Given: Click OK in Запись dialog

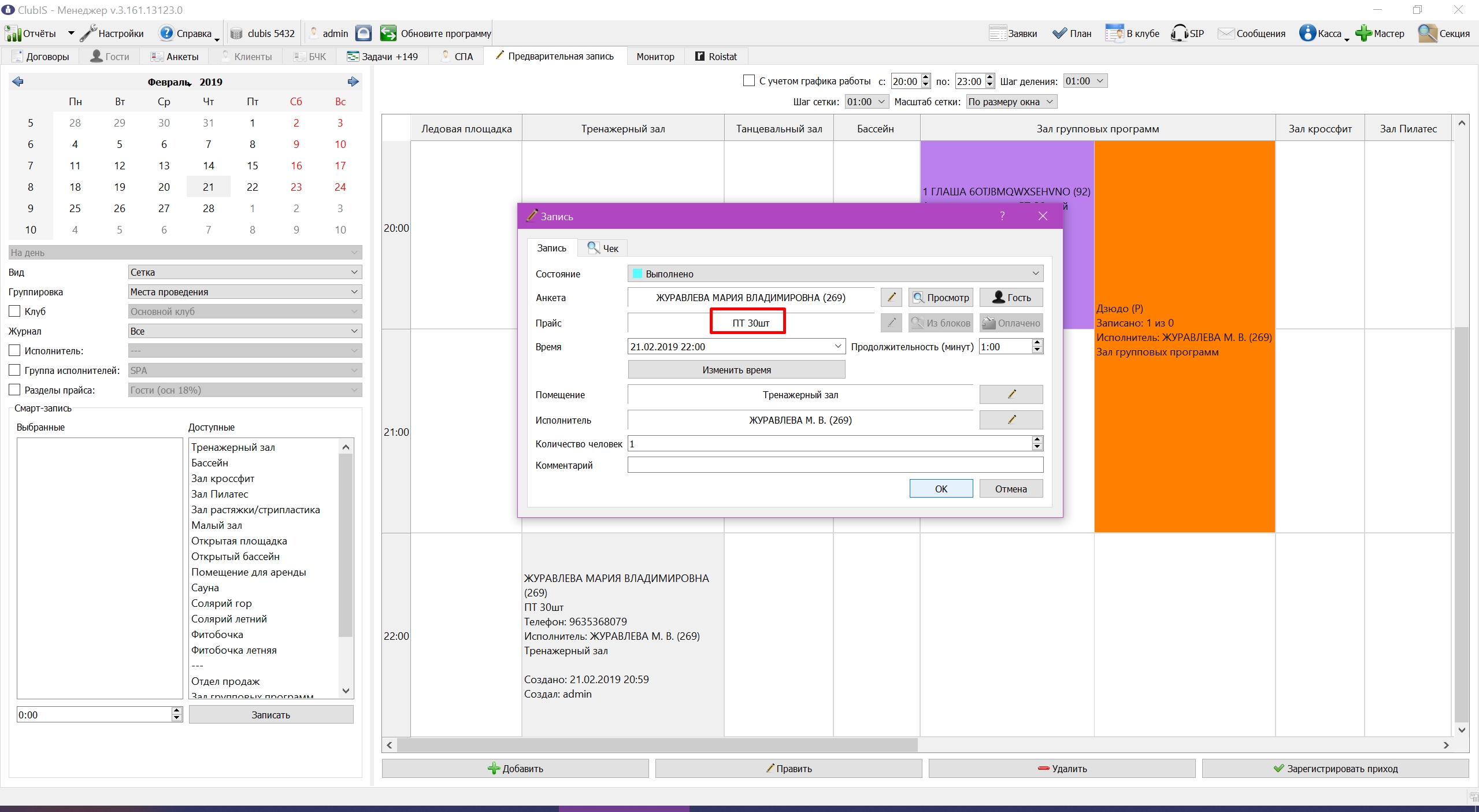Looking at the screenshot, I should click(941, 489).
